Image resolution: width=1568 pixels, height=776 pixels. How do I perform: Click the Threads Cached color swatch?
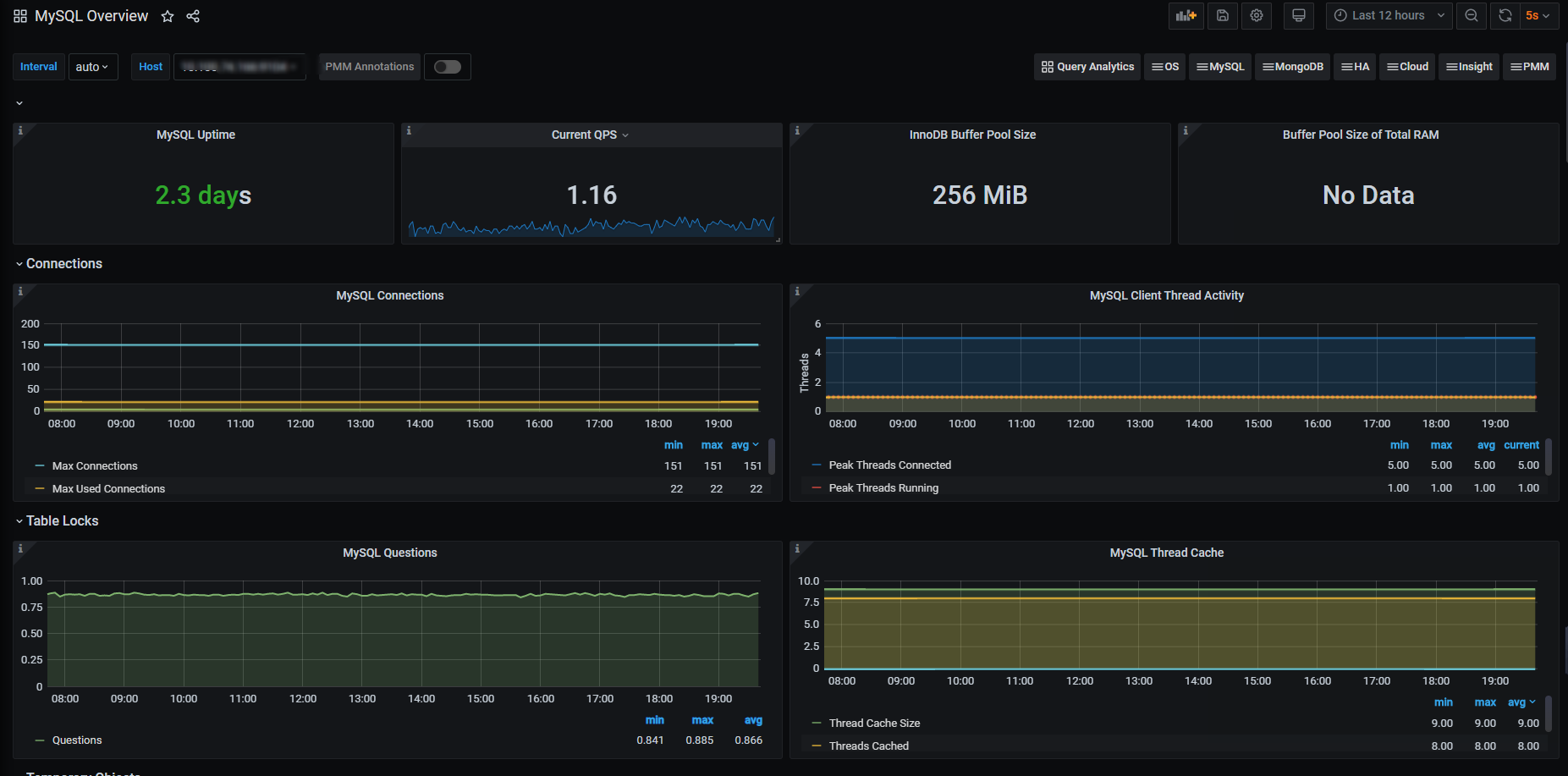(817, 746)
